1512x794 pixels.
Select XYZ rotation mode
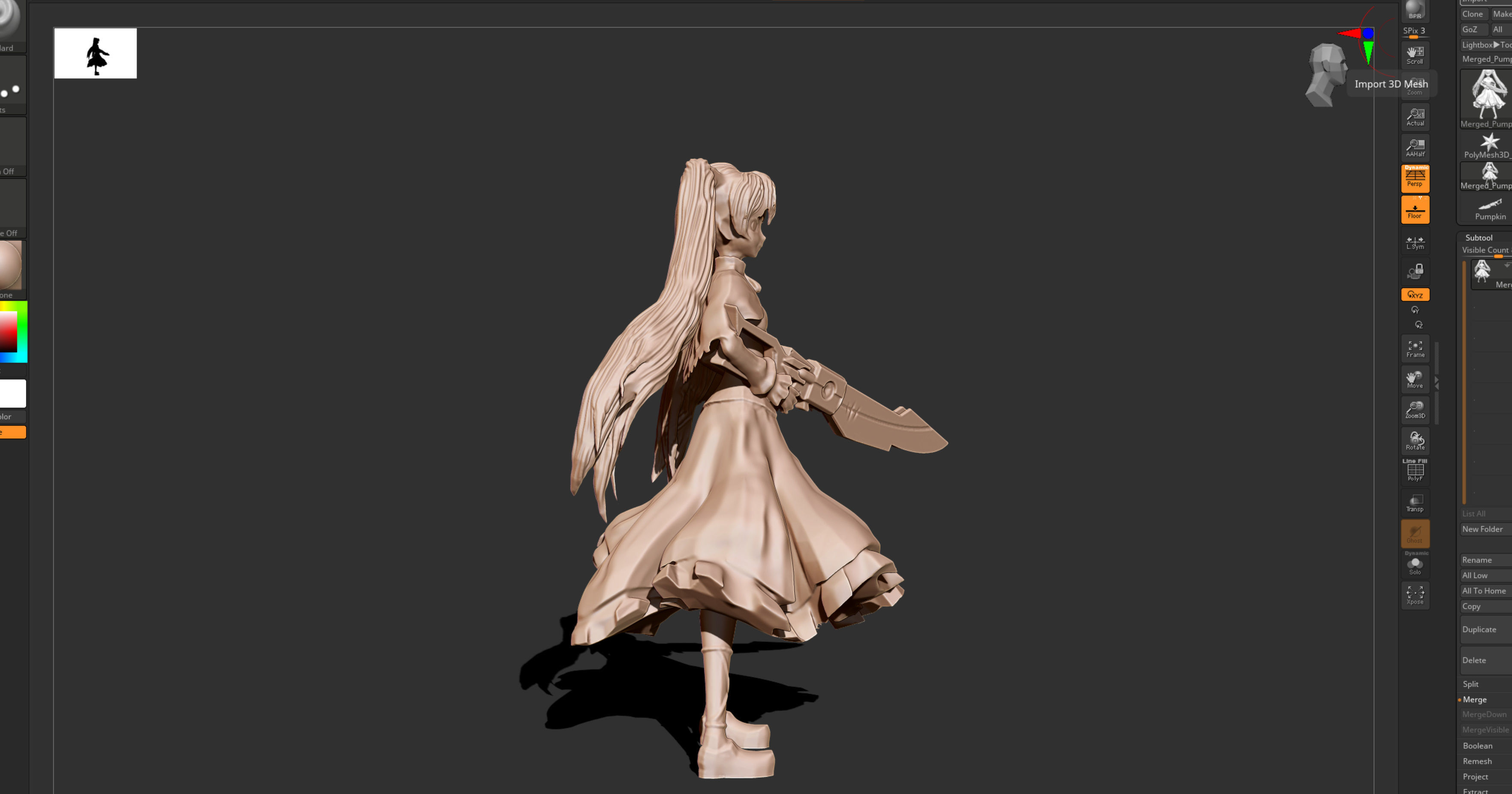pyautogui.click(x=1415, y=295)
